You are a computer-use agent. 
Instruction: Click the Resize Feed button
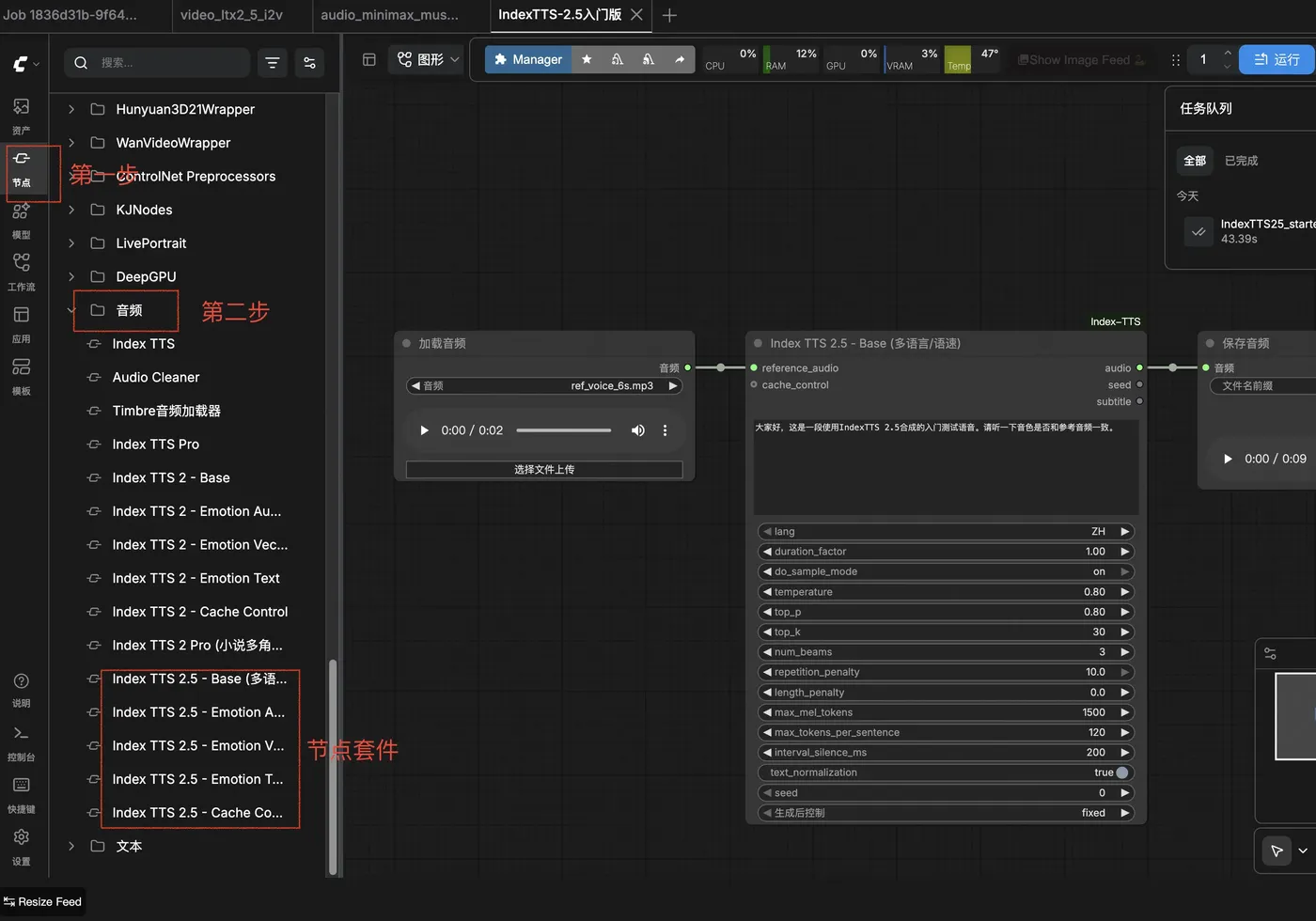tap(42, 902)
